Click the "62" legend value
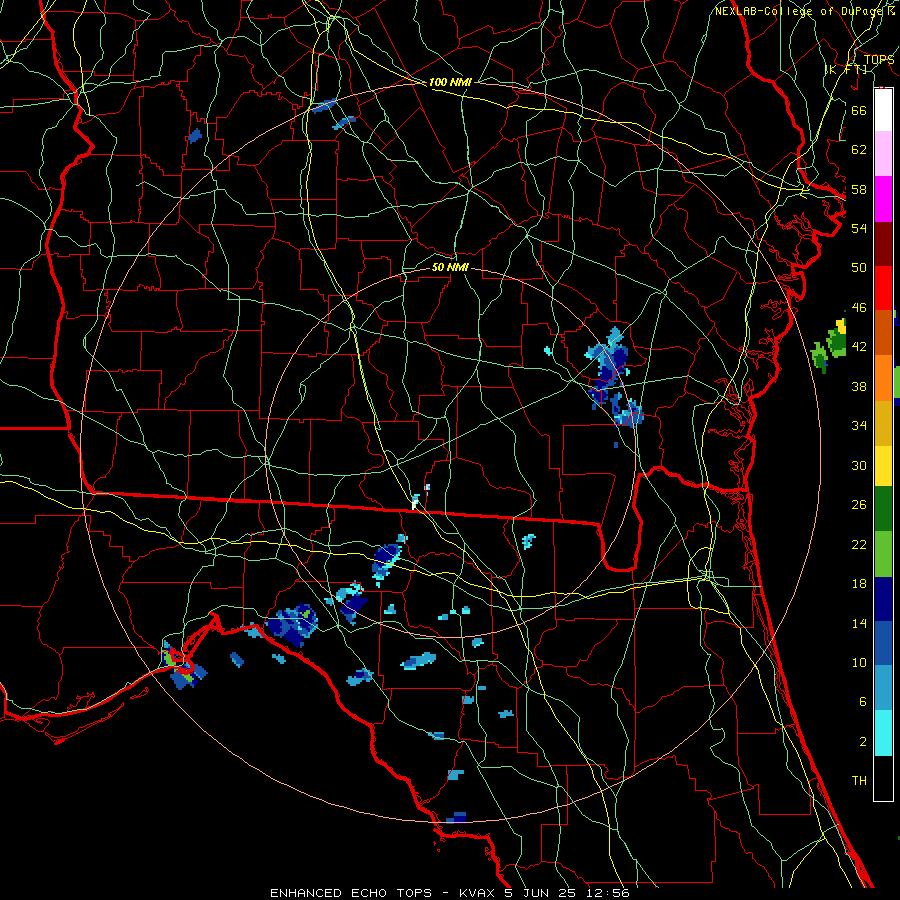900x900 pixels. coord(859,150)
